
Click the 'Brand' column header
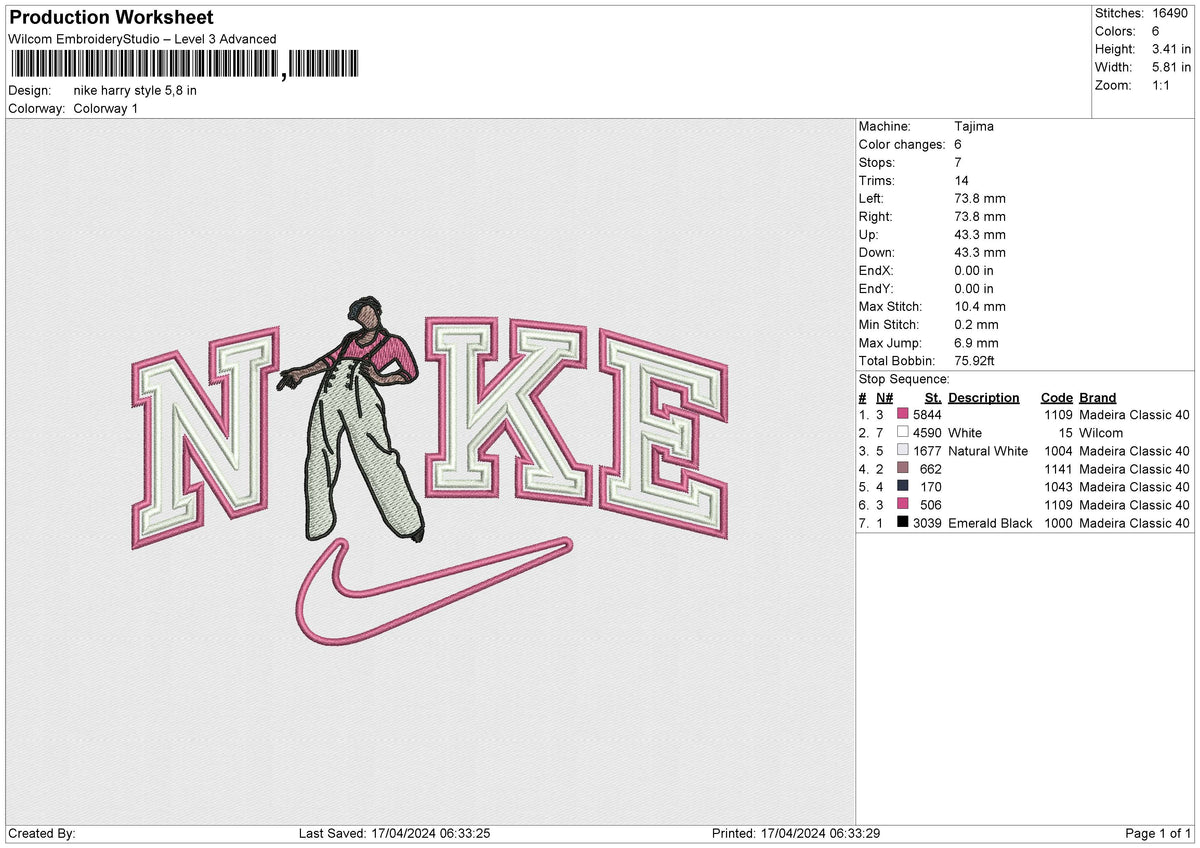pos(1098,398)
